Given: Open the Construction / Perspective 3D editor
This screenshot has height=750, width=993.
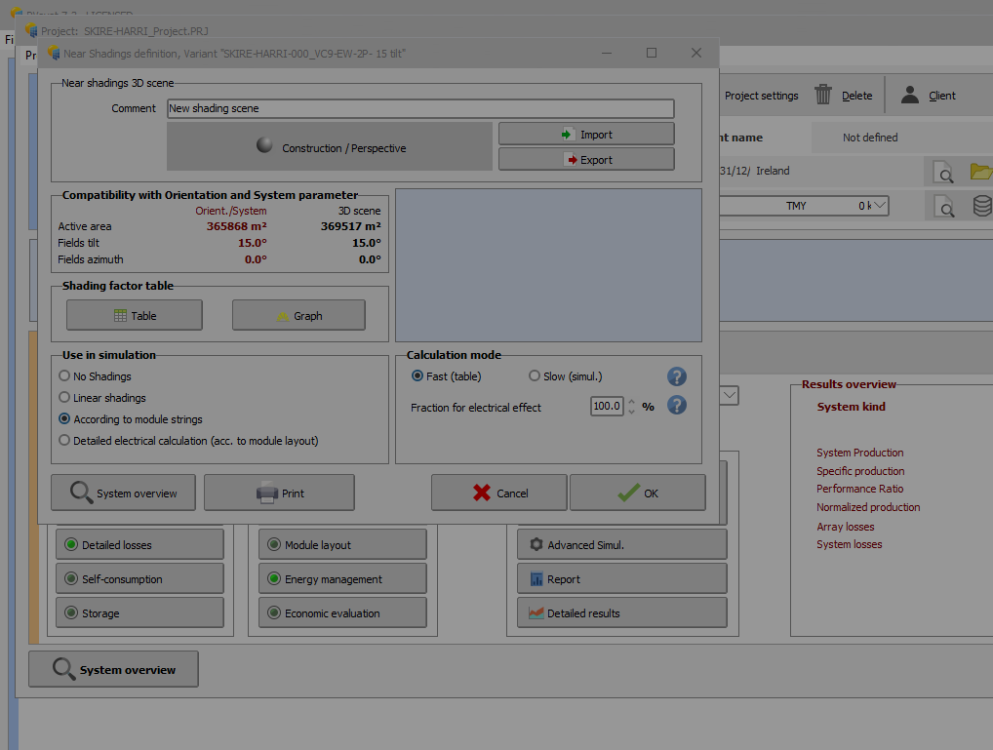Looking at the screenshot, I should click(x=330, y=147).
